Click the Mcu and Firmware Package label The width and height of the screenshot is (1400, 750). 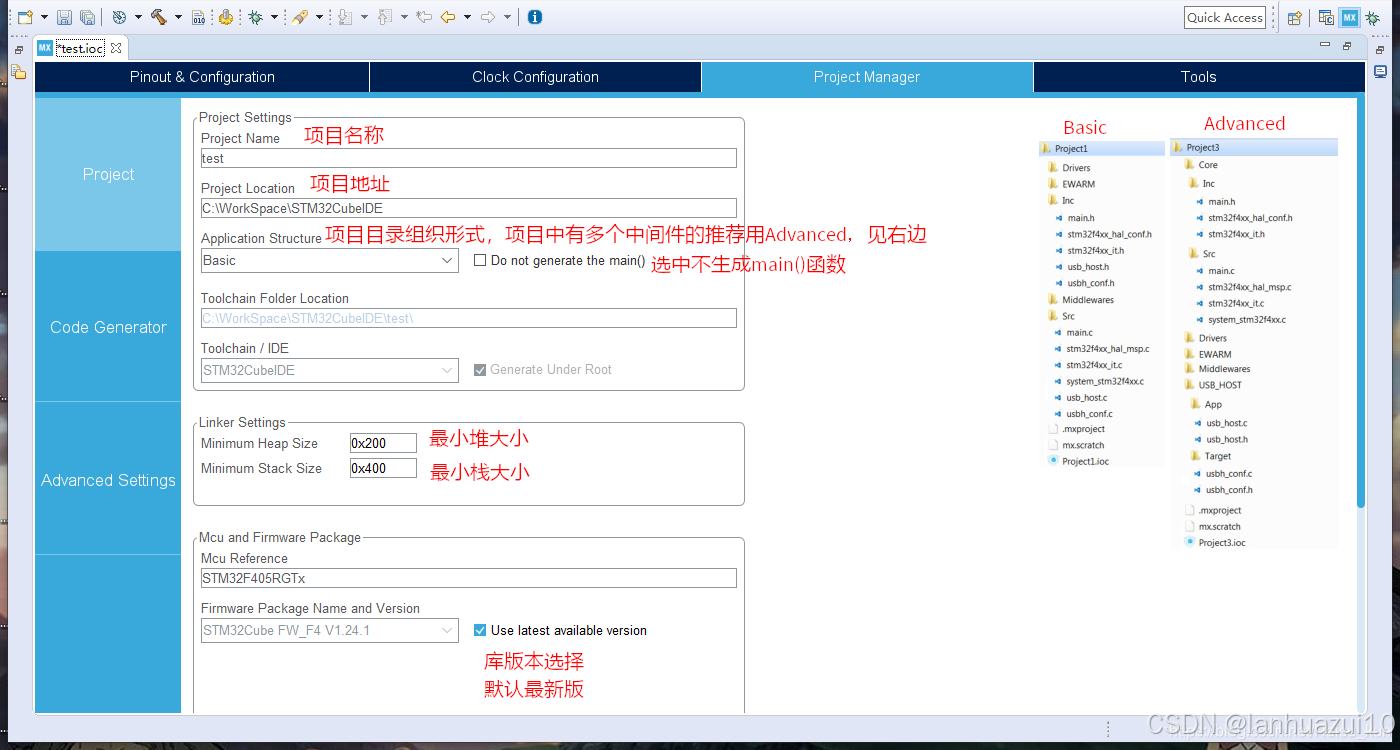(x=280, y=537)
